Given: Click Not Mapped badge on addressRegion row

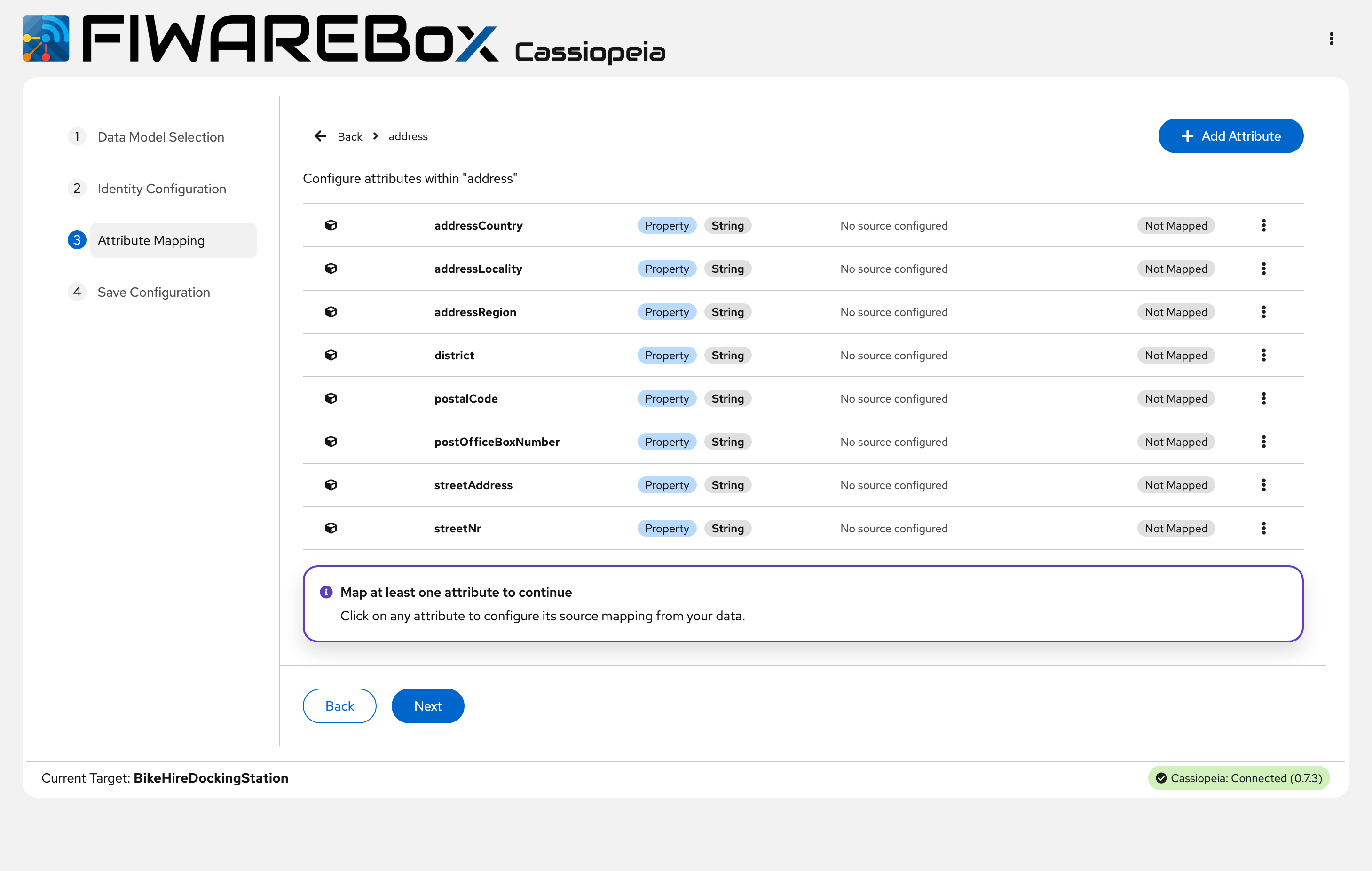Looking at the screenshot, I should click(1176, 312).
